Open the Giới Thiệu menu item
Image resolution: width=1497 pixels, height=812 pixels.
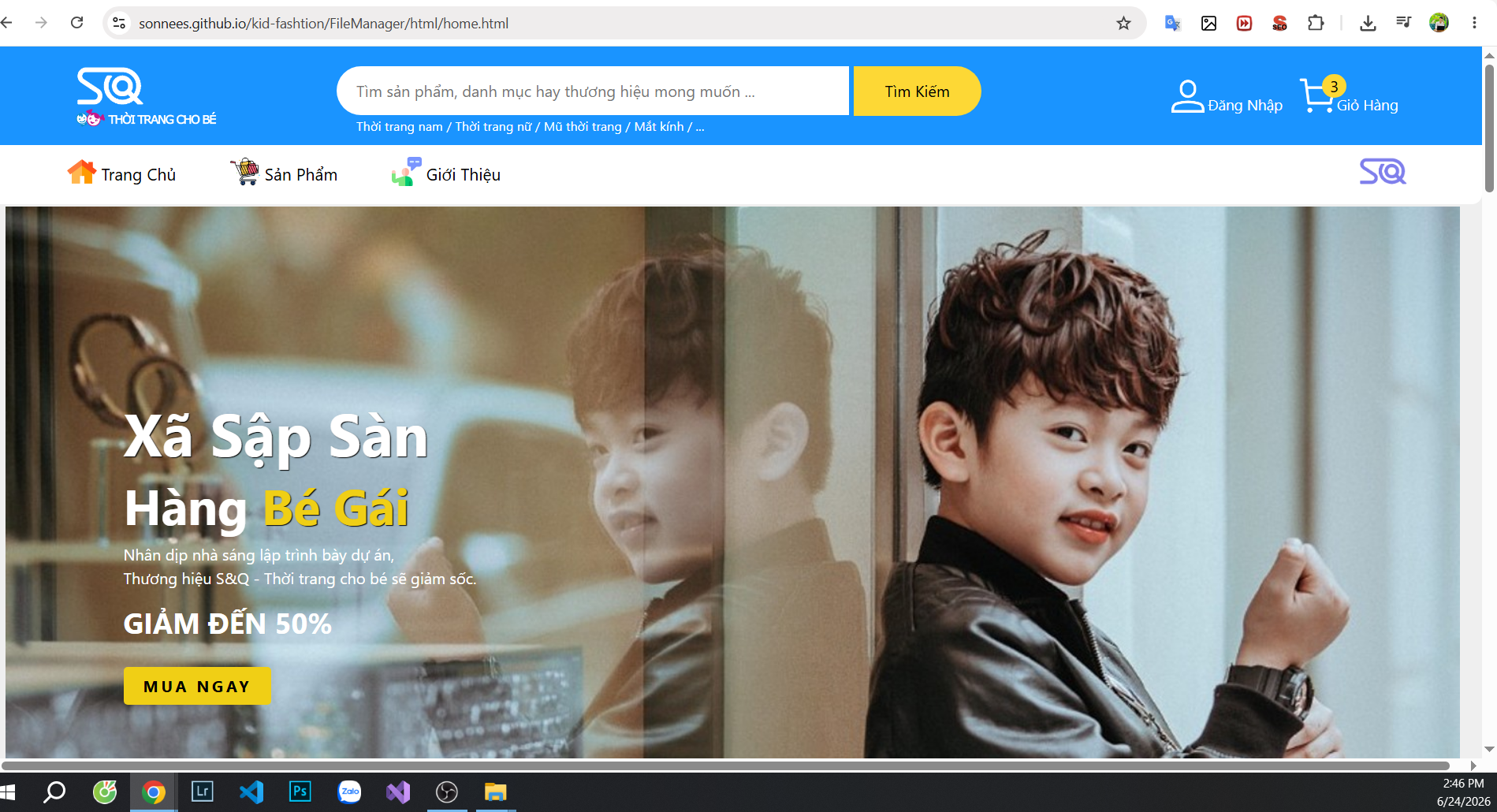point(464,174)
